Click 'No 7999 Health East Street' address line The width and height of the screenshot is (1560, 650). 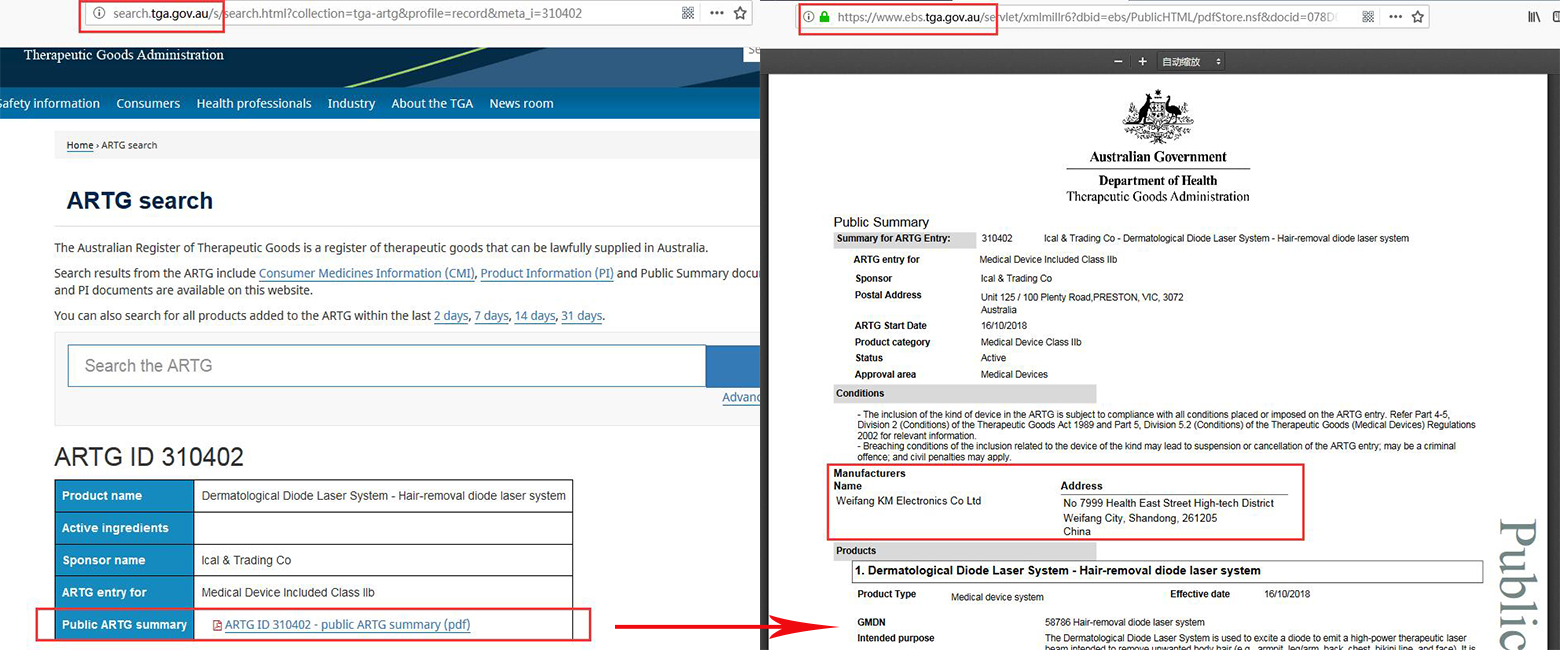(1168, 503)
